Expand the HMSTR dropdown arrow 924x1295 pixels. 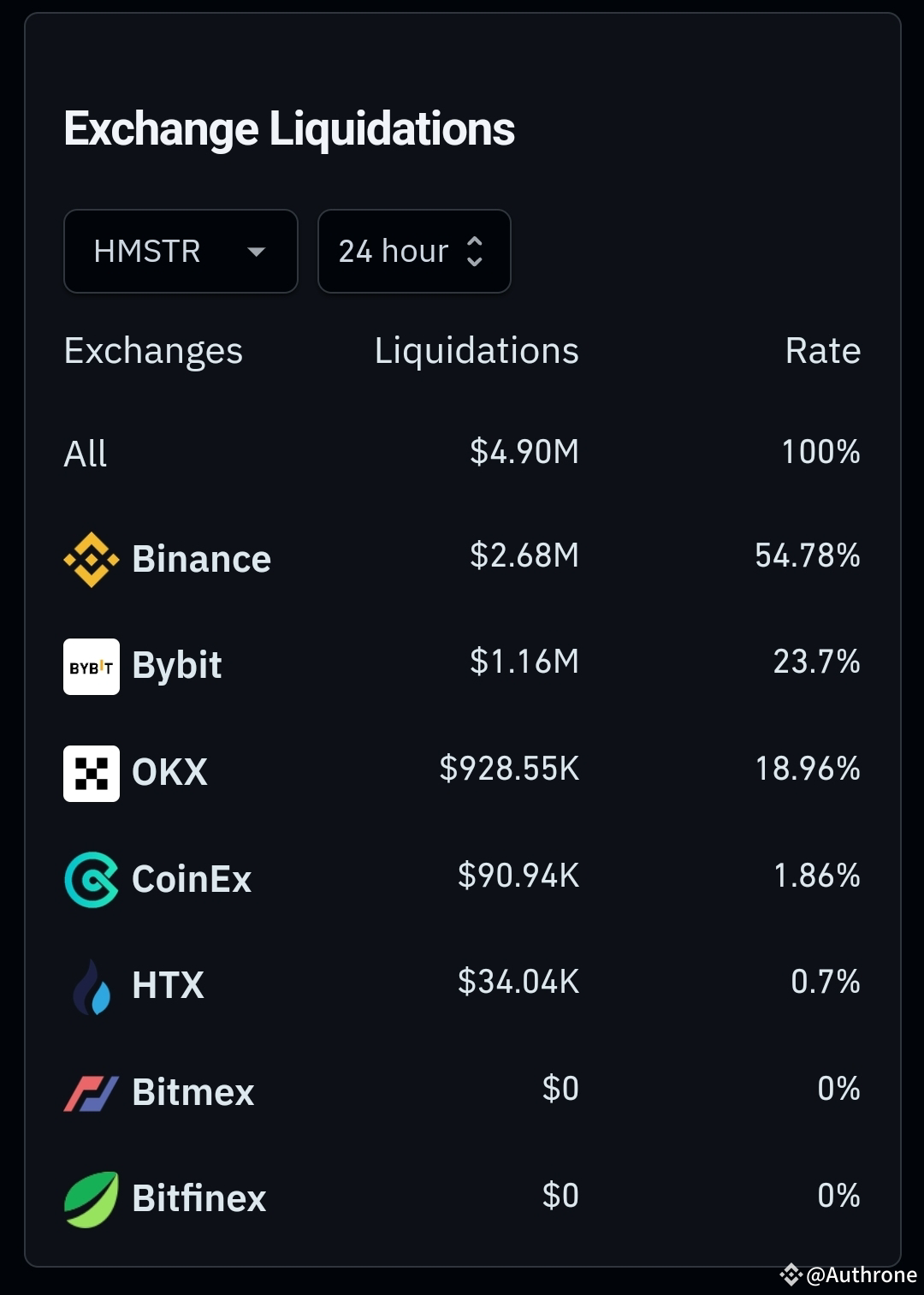click(256, 252)
